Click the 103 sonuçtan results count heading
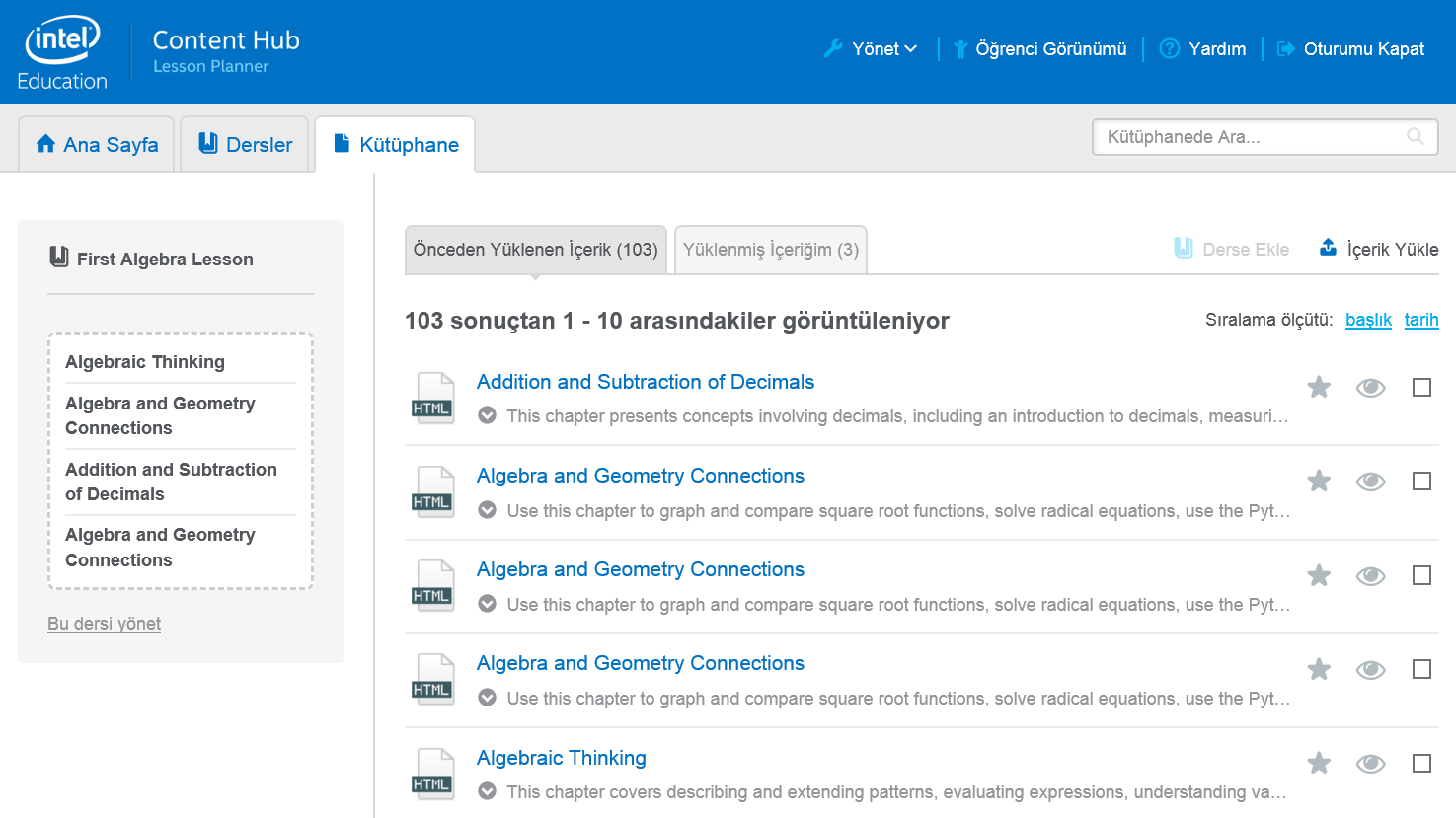 (x=677, y=321)
